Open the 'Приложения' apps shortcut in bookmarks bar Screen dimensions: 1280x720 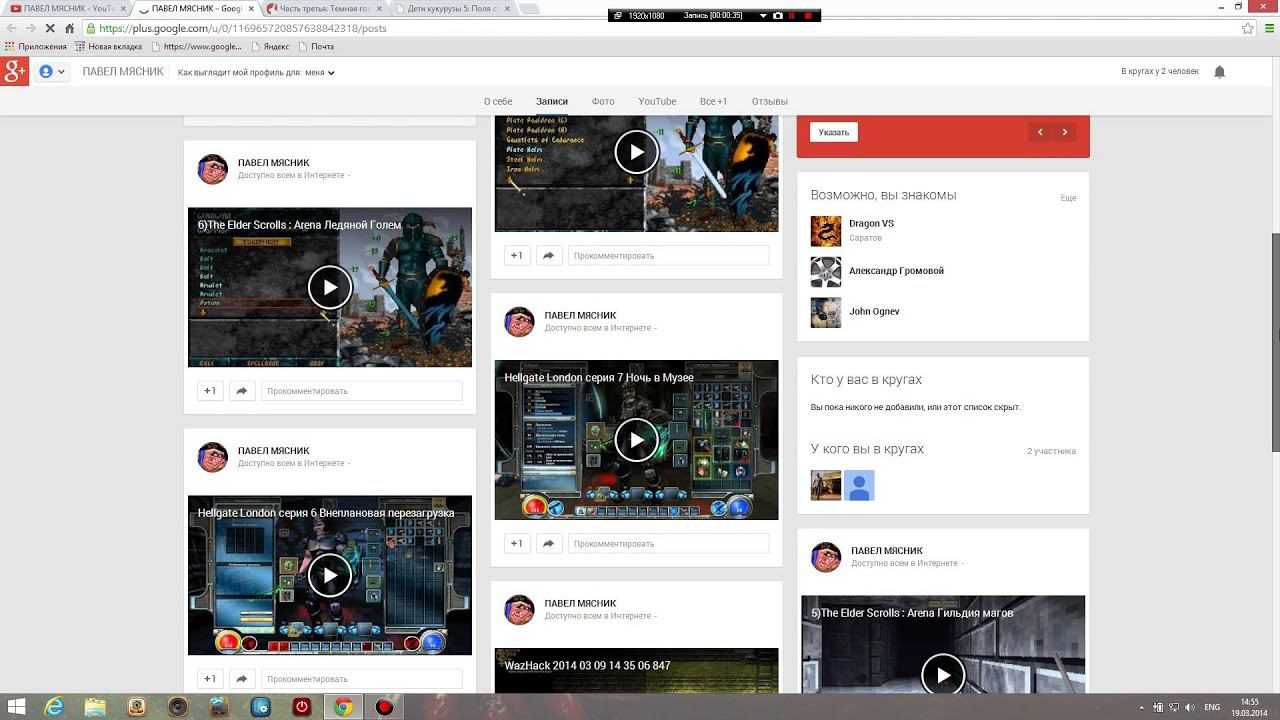coord(36,47)
